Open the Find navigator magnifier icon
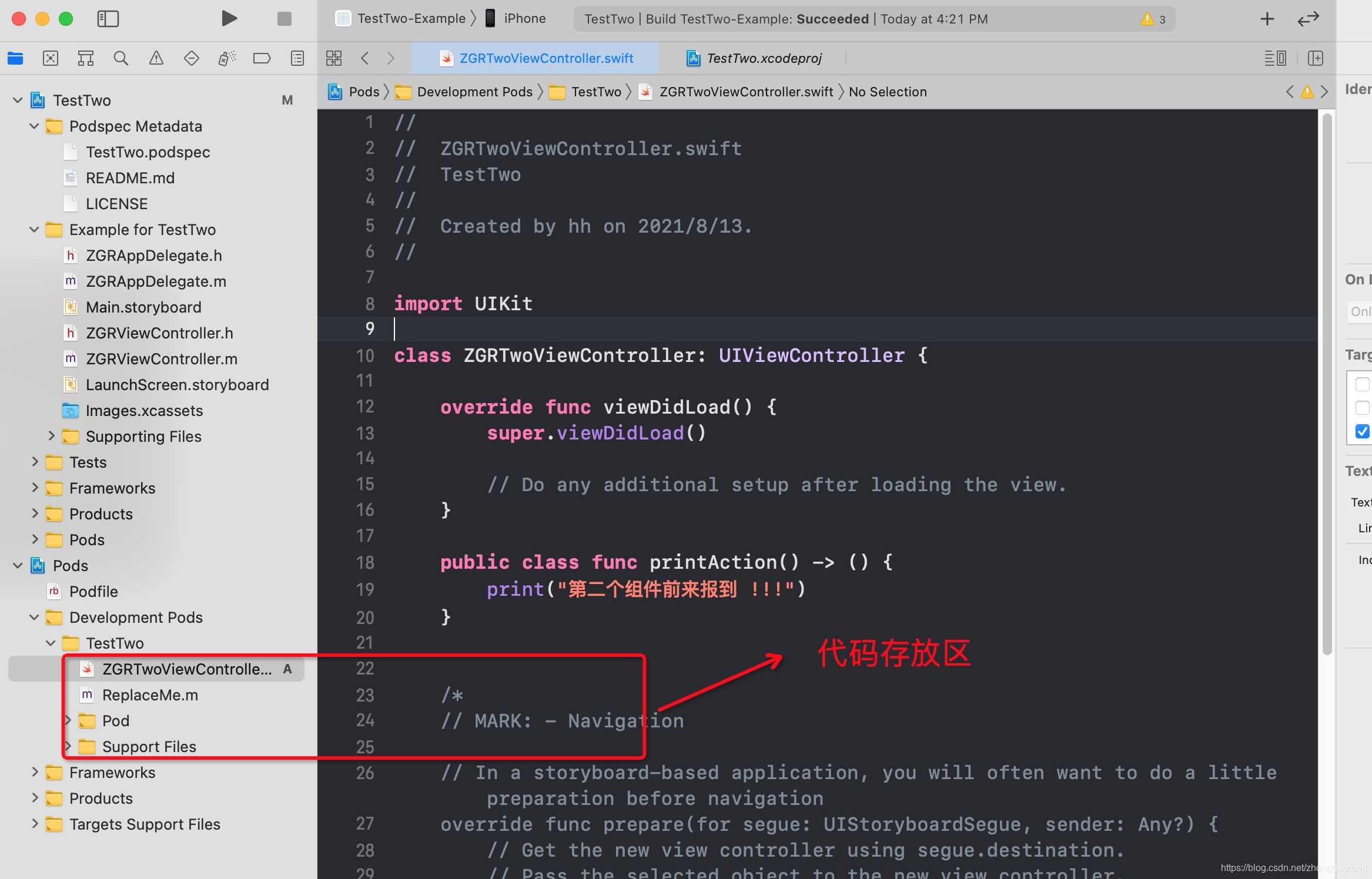This screenshot has width=1372, height=879. (x=121, y=58)
